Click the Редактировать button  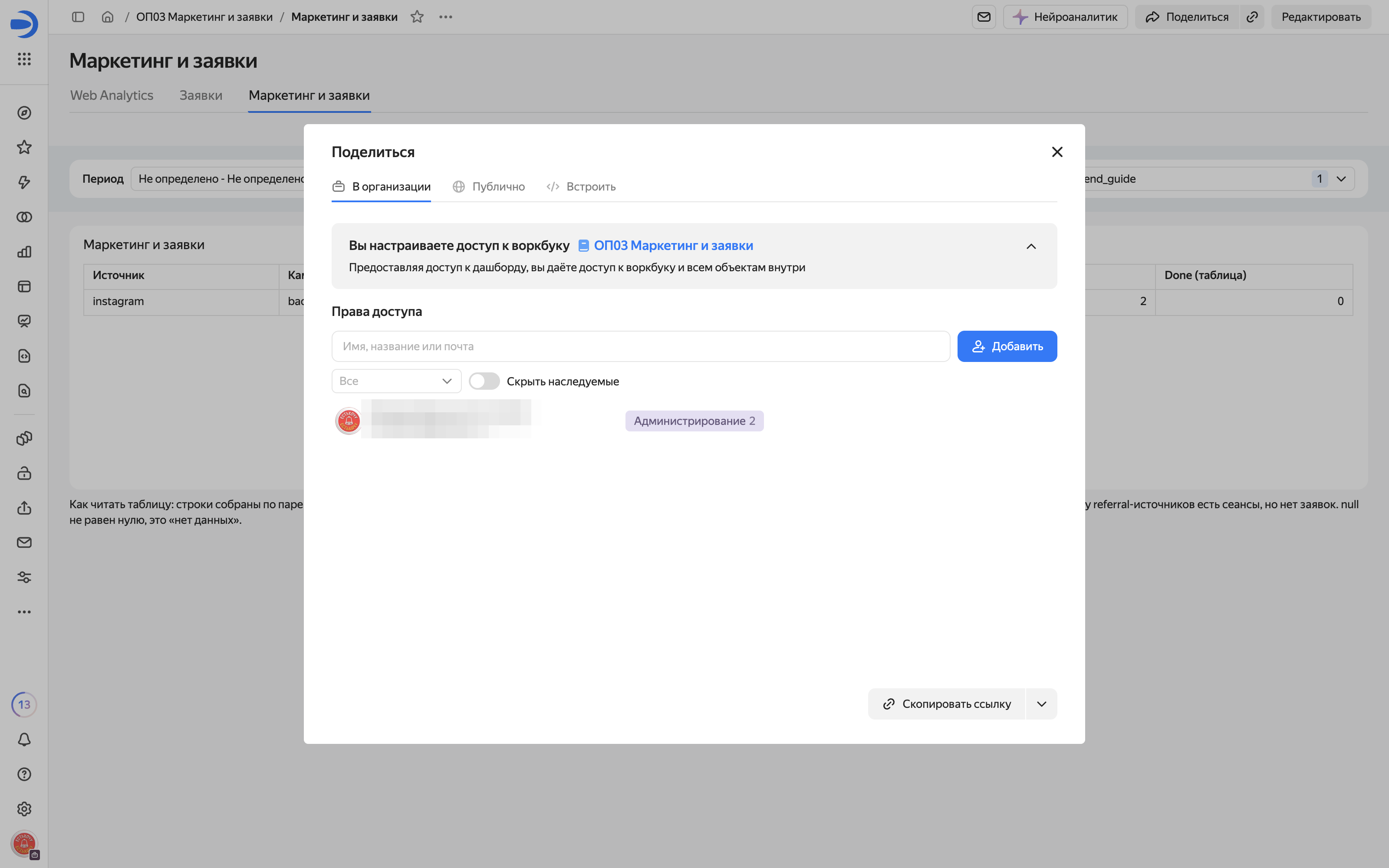pyautogui.click(x=1321, y=16)
